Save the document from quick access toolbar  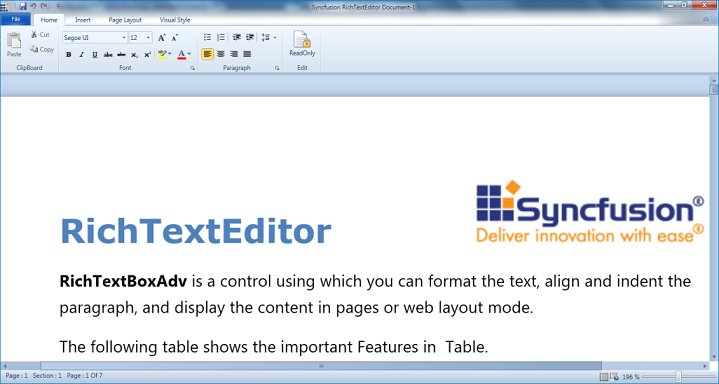coord(22,6)
